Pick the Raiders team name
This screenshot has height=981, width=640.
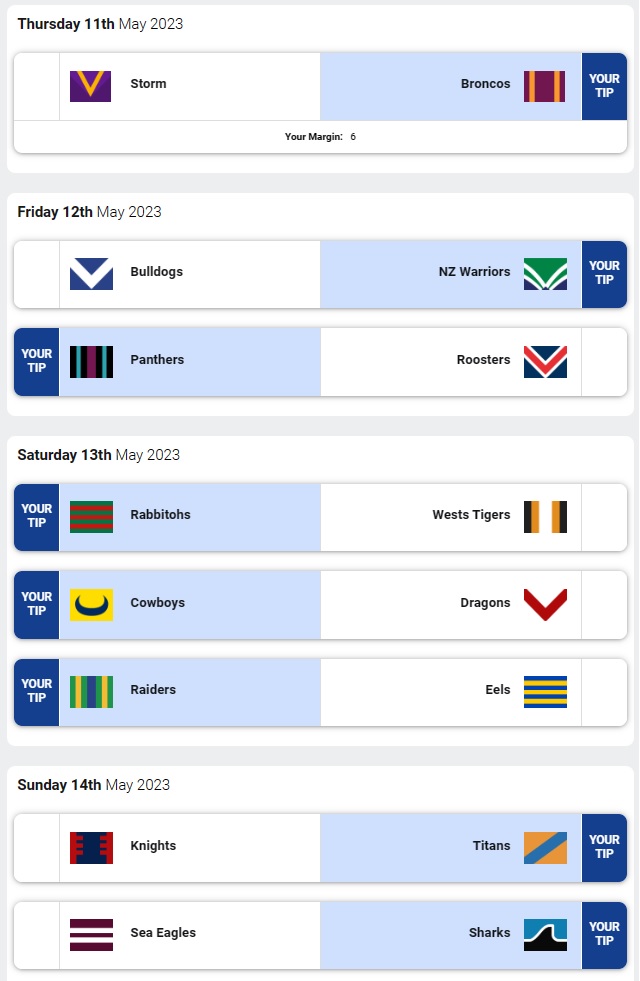click(x=153, y=690)
